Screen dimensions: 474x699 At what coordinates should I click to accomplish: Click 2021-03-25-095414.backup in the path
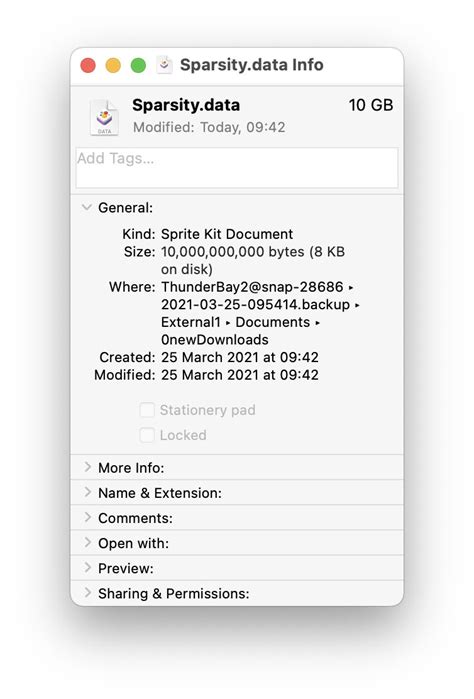pyautogui.click(x=256, y=304)
